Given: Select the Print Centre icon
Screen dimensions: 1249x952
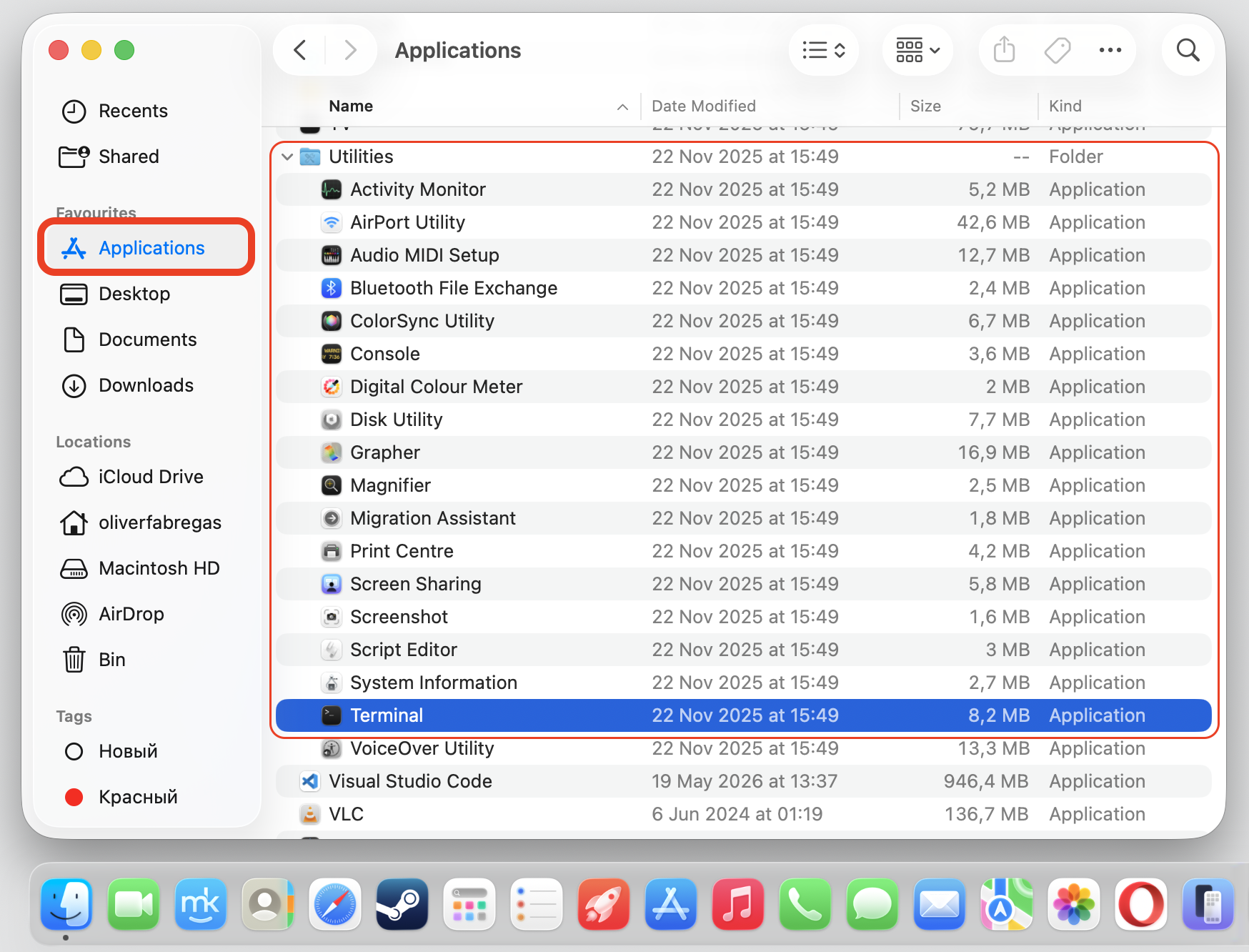Looking at the screenshot, I should 331,551.
